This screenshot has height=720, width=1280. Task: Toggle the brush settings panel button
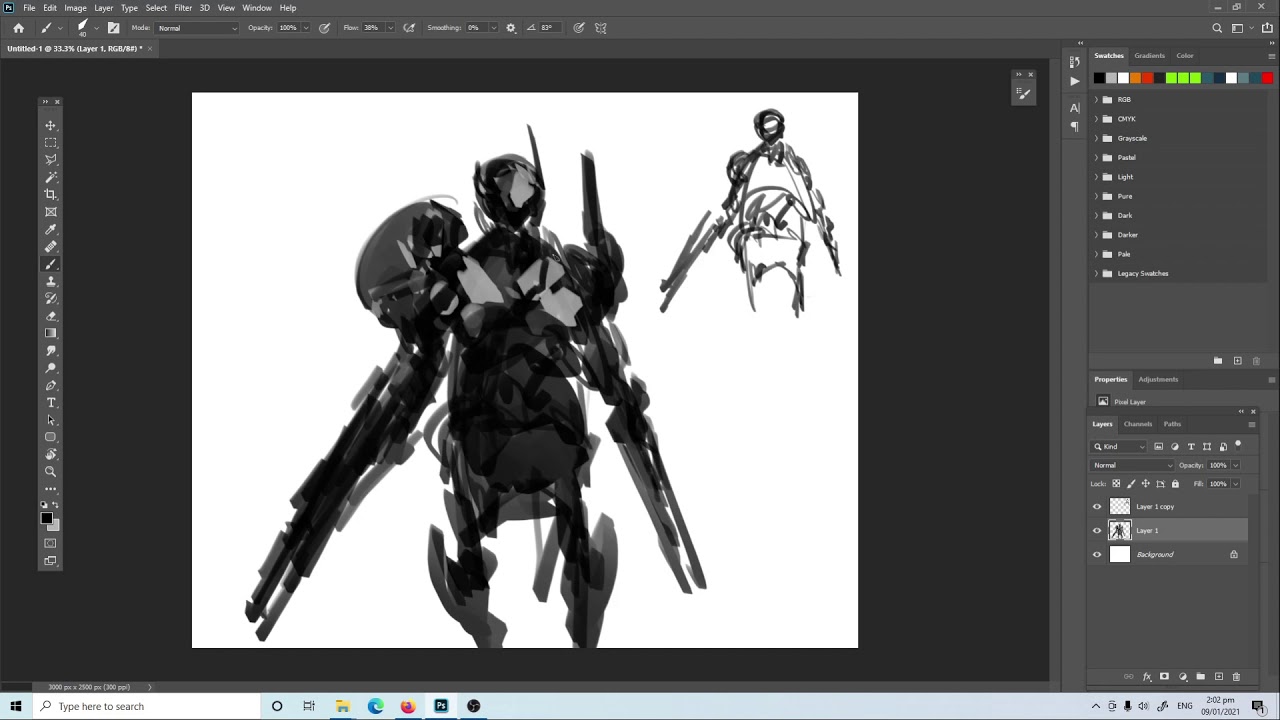[113, 28]
